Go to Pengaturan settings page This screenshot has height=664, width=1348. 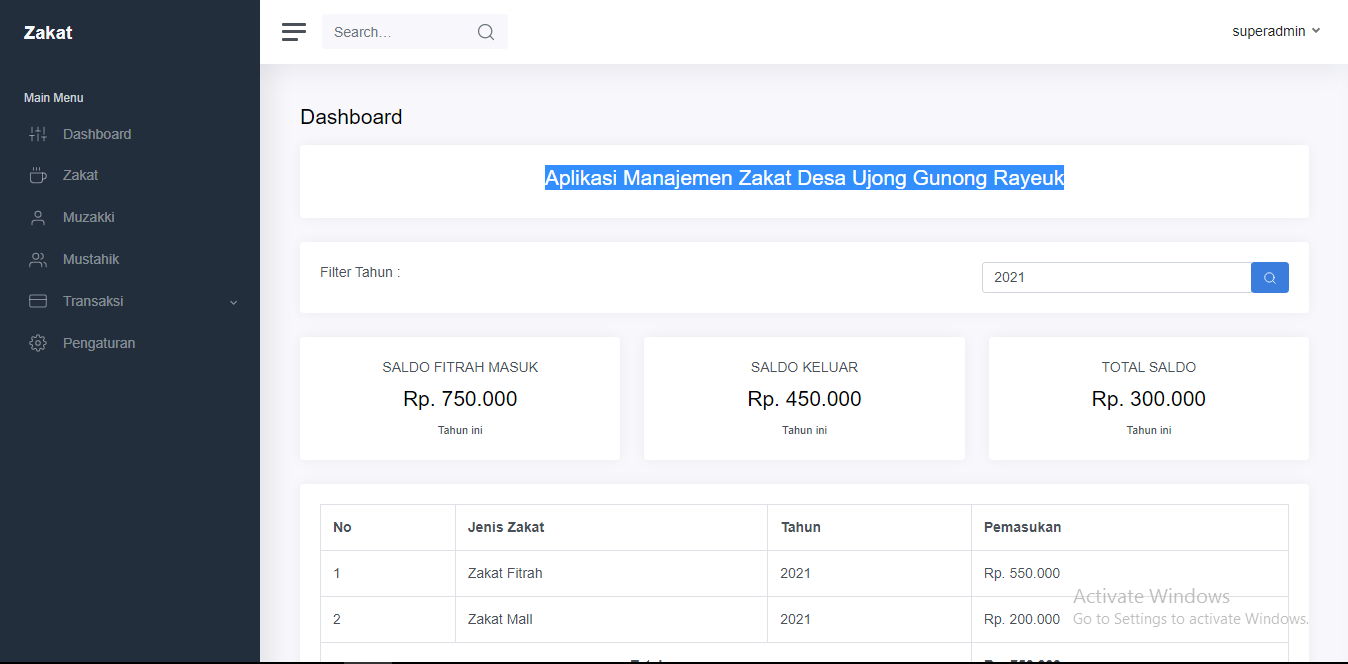tap(99, 343)
